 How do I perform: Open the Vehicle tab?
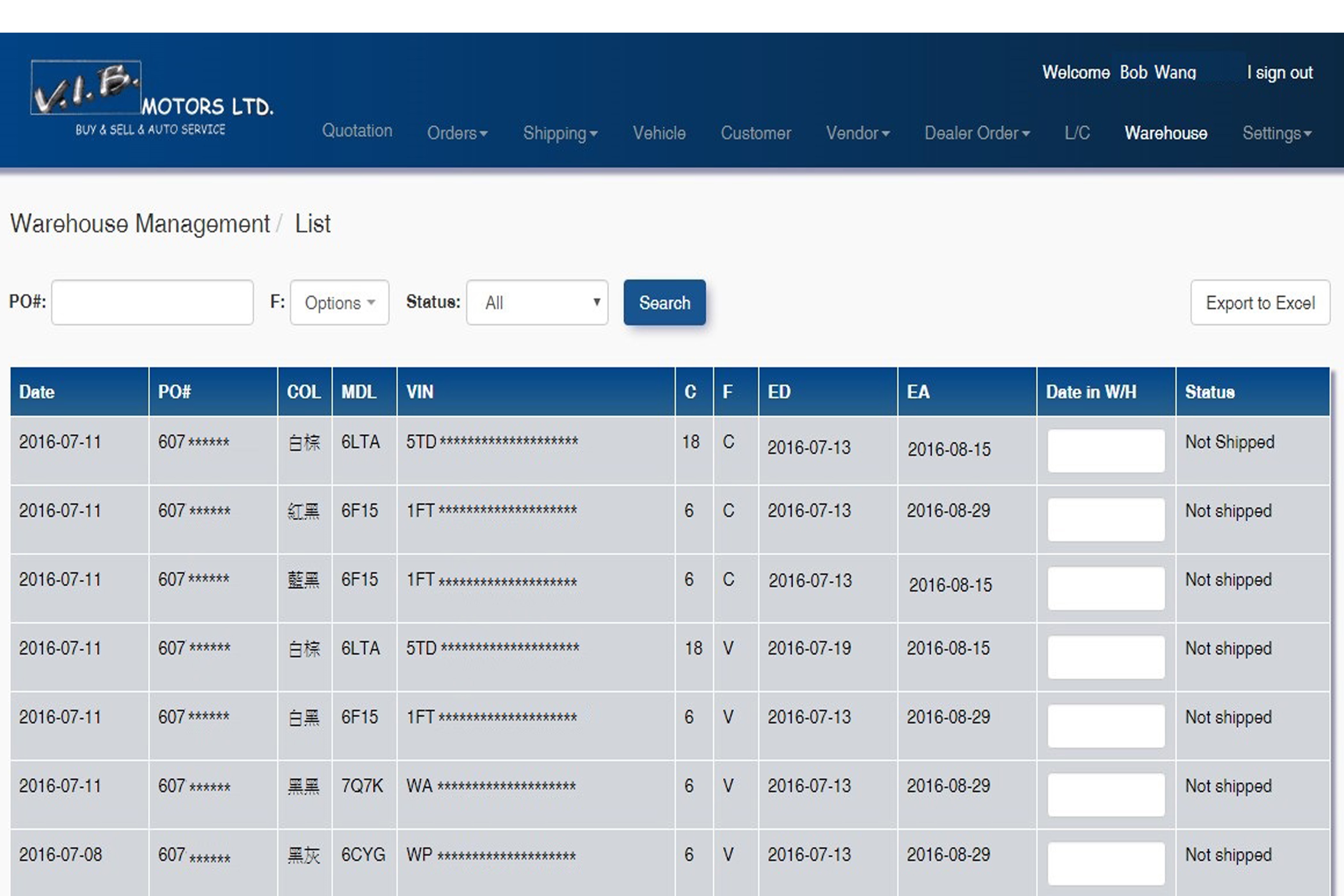[x=659, y=133]
